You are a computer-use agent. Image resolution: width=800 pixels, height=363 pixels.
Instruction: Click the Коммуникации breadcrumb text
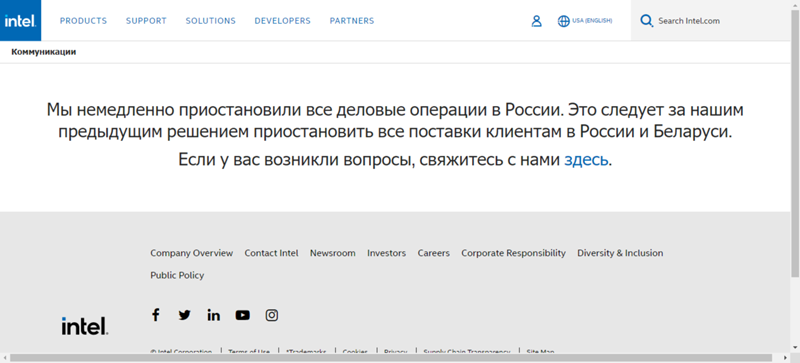tap(44, 52)
